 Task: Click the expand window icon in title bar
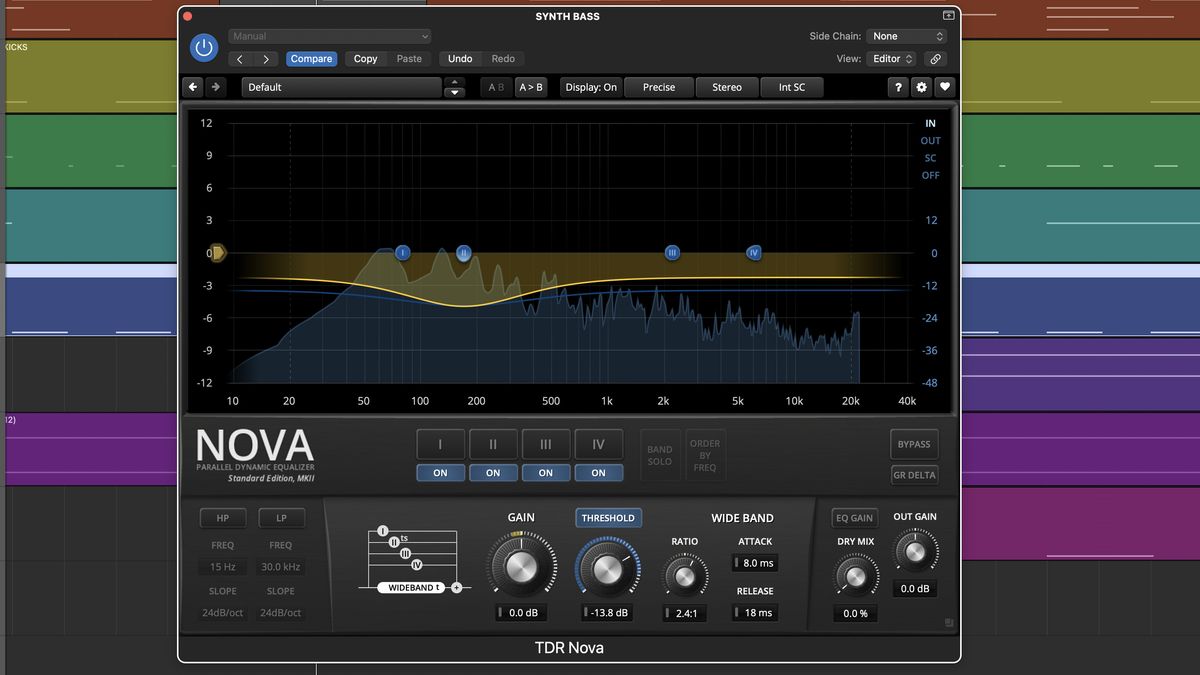pos(948,16)
